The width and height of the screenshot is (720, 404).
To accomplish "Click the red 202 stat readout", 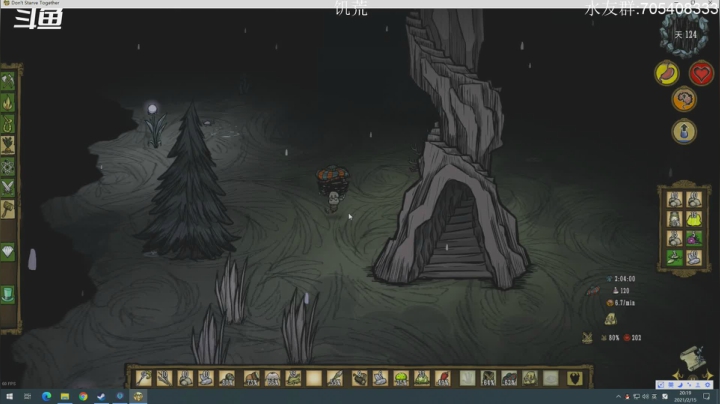I will [636, 338].
